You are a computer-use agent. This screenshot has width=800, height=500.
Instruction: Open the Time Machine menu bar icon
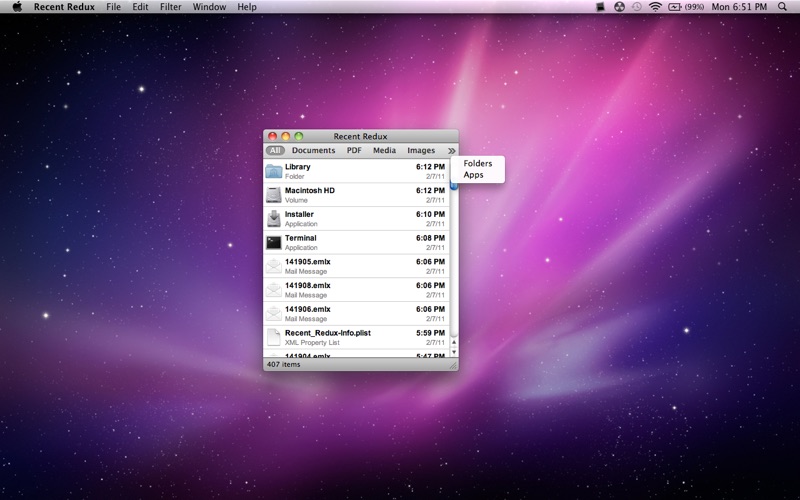(x=637, y=7)
